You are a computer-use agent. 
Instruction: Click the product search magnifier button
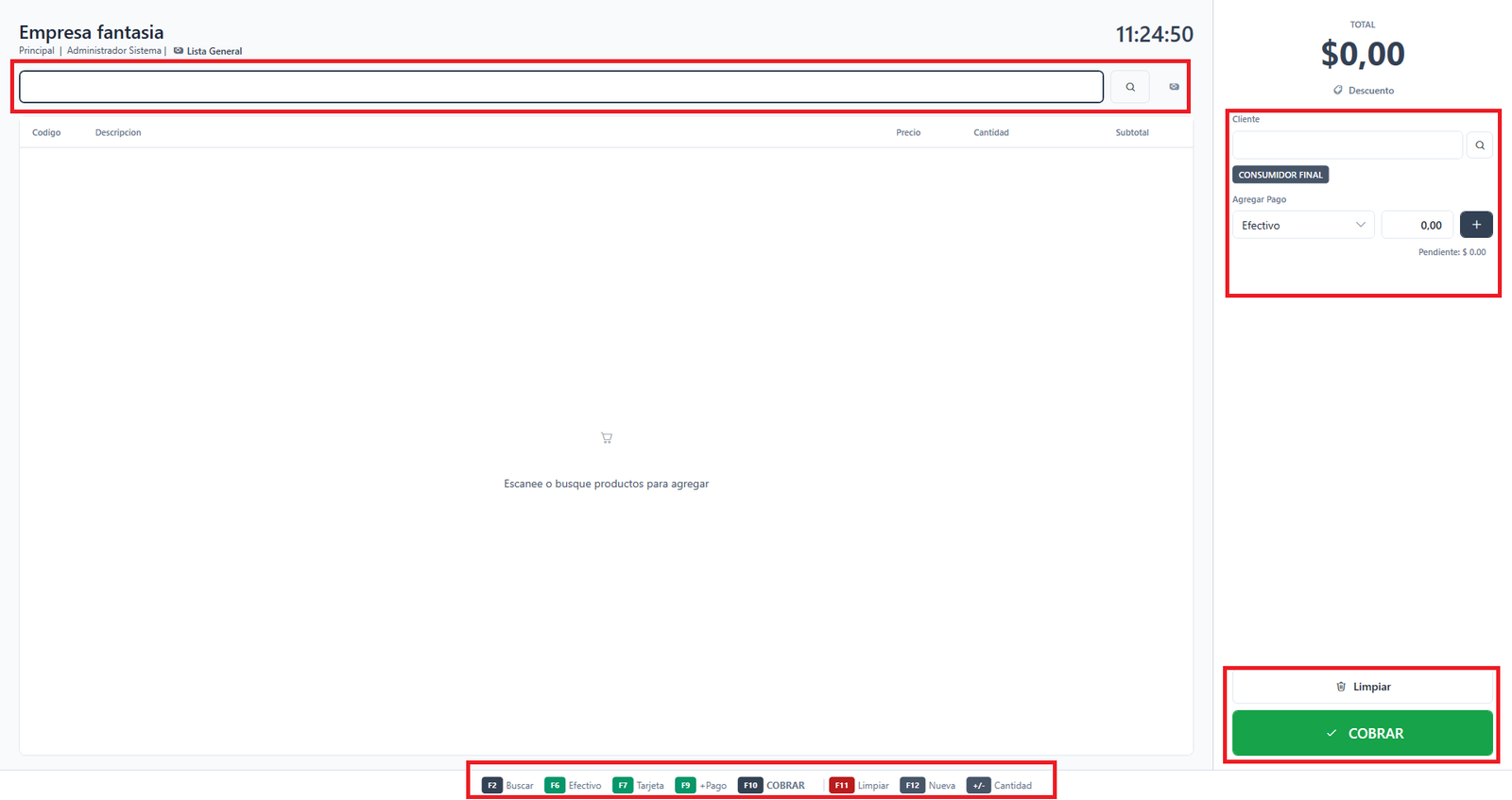pos(1130,87)
